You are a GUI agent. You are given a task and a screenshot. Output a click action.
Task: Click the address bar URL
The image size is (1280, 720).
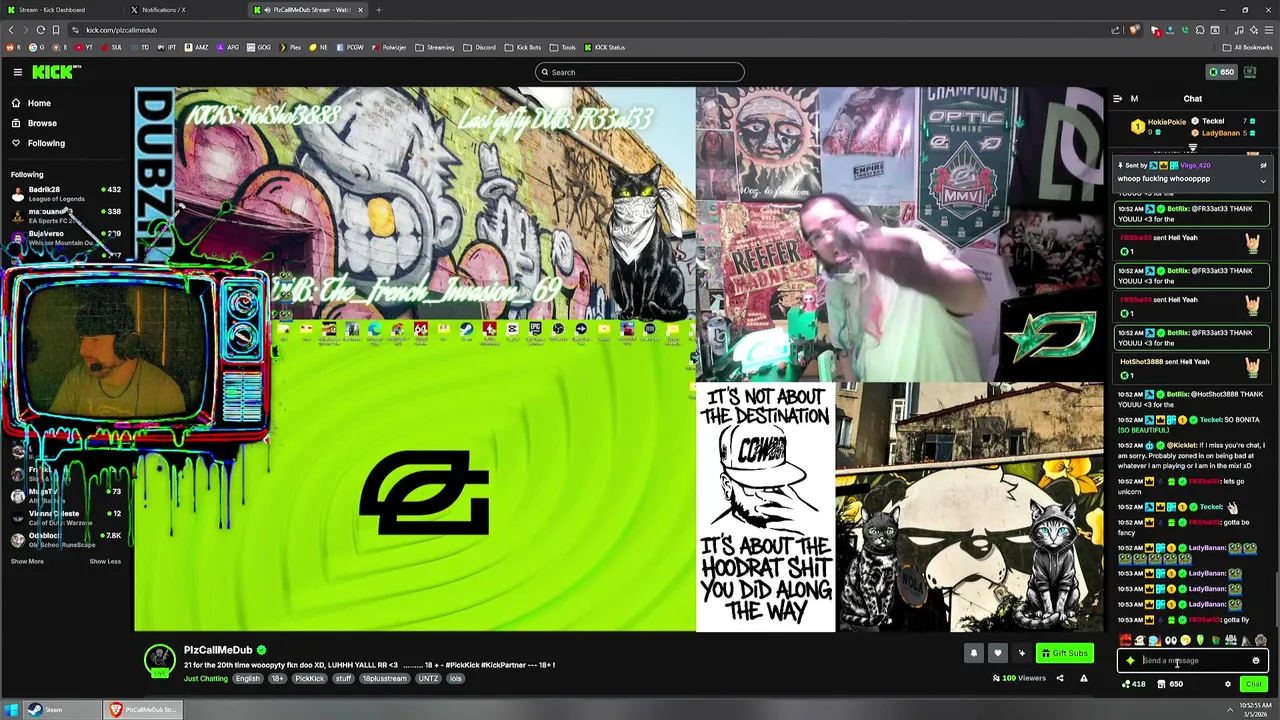[x=121, y=30]
